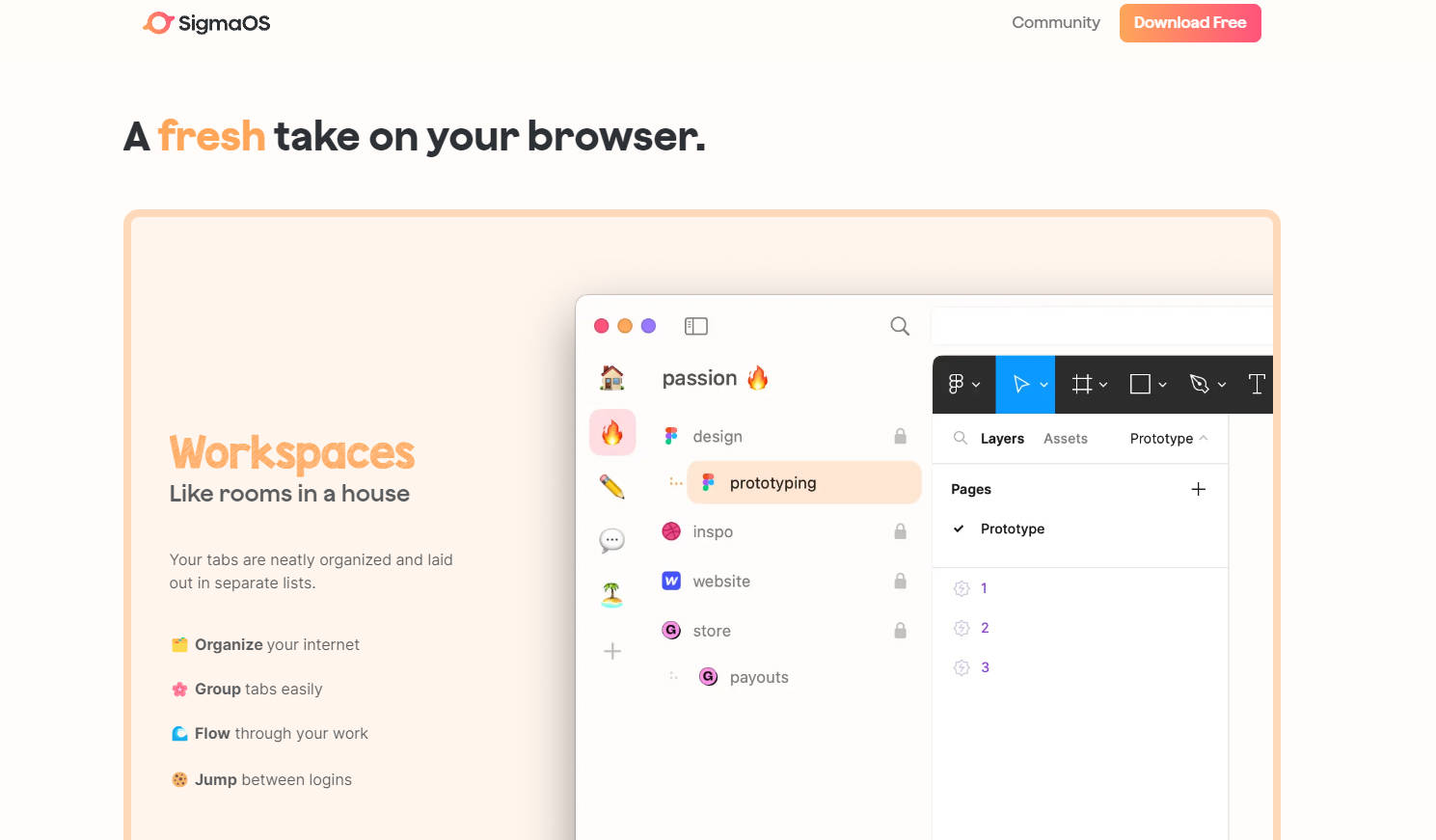Screen dimensions: 1436x840
Task: Add a new workspace with plus icon
Action: point(611,652)
